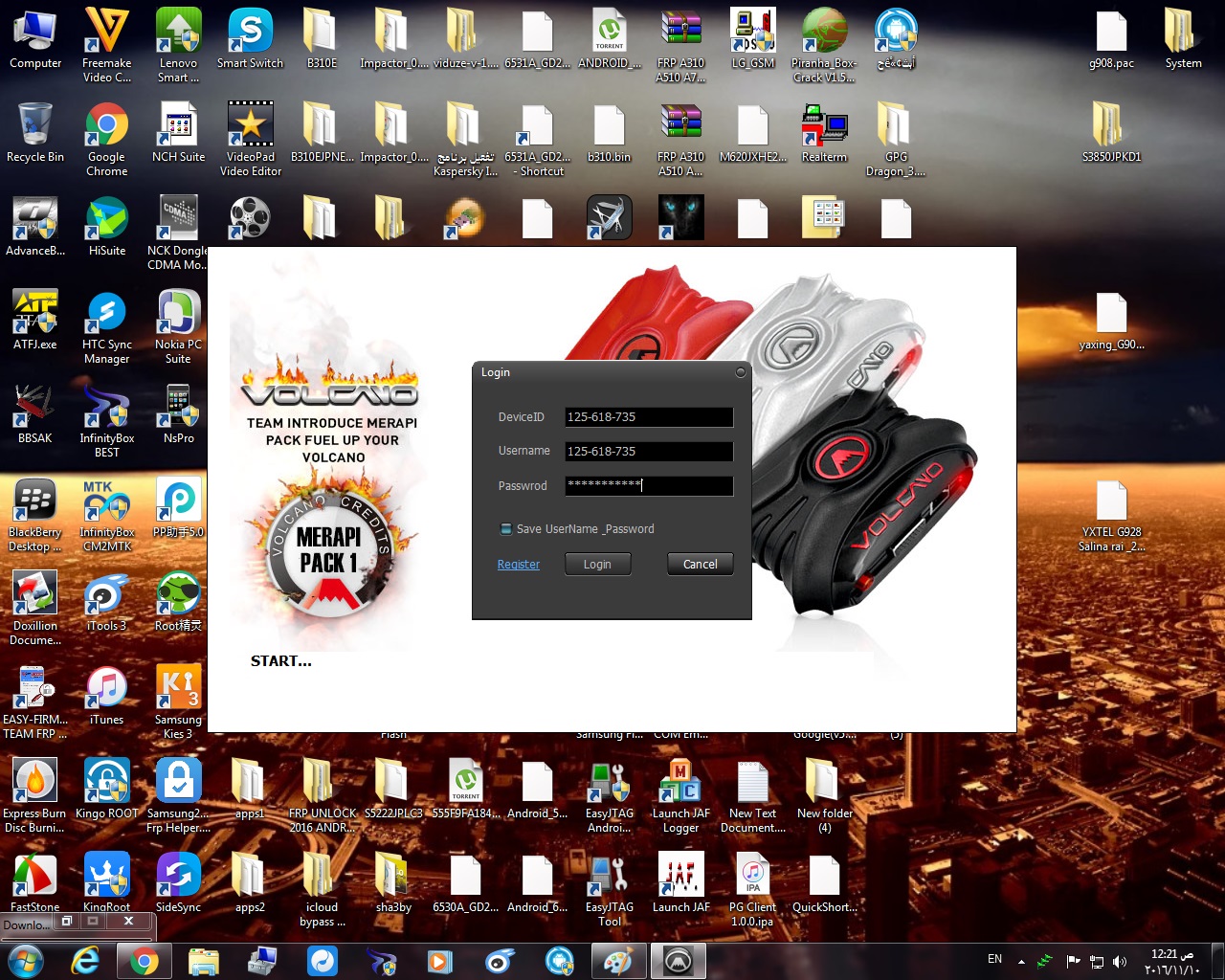Open the Register link
Screen dimensions: 1225x980
(519, 565)
